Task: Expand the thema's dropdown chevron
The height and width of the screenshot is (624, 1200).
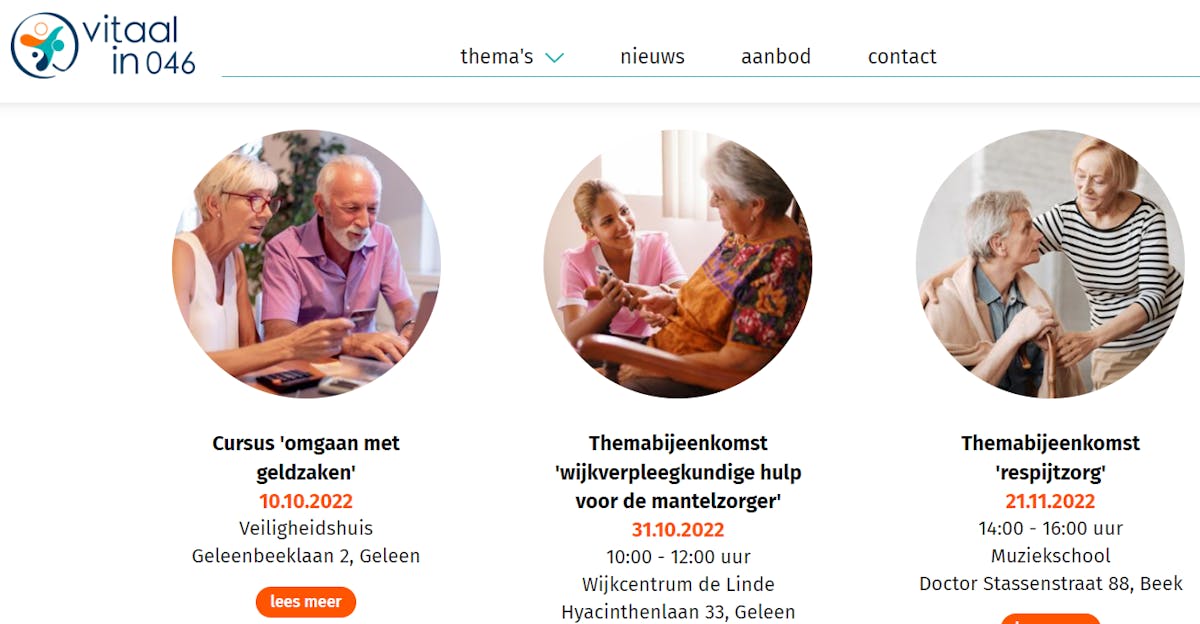Action: click(x=555, y=58)
